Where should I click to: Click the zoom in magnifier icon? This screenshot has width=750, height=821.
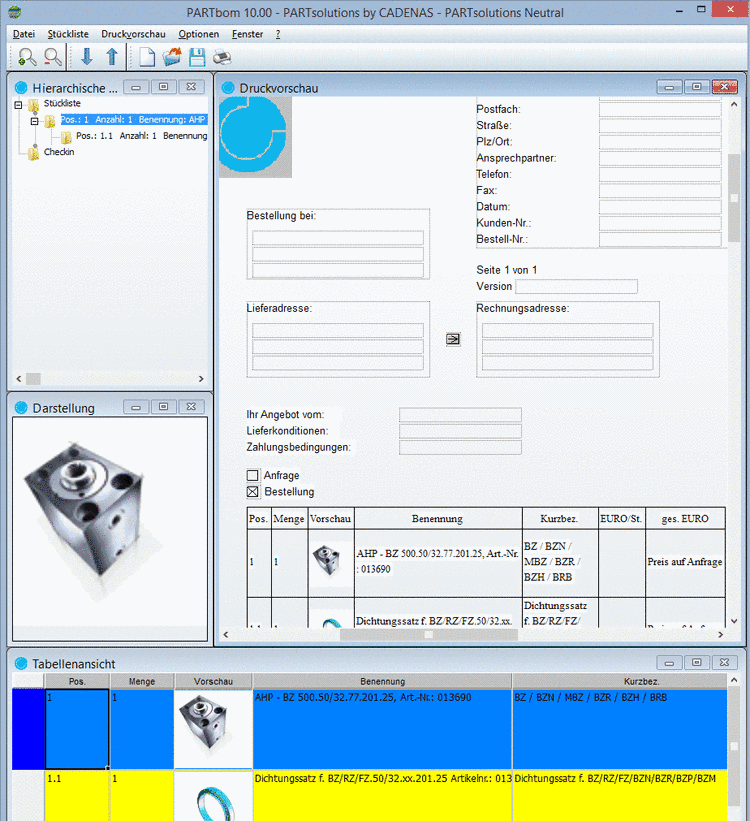(26, 57)
